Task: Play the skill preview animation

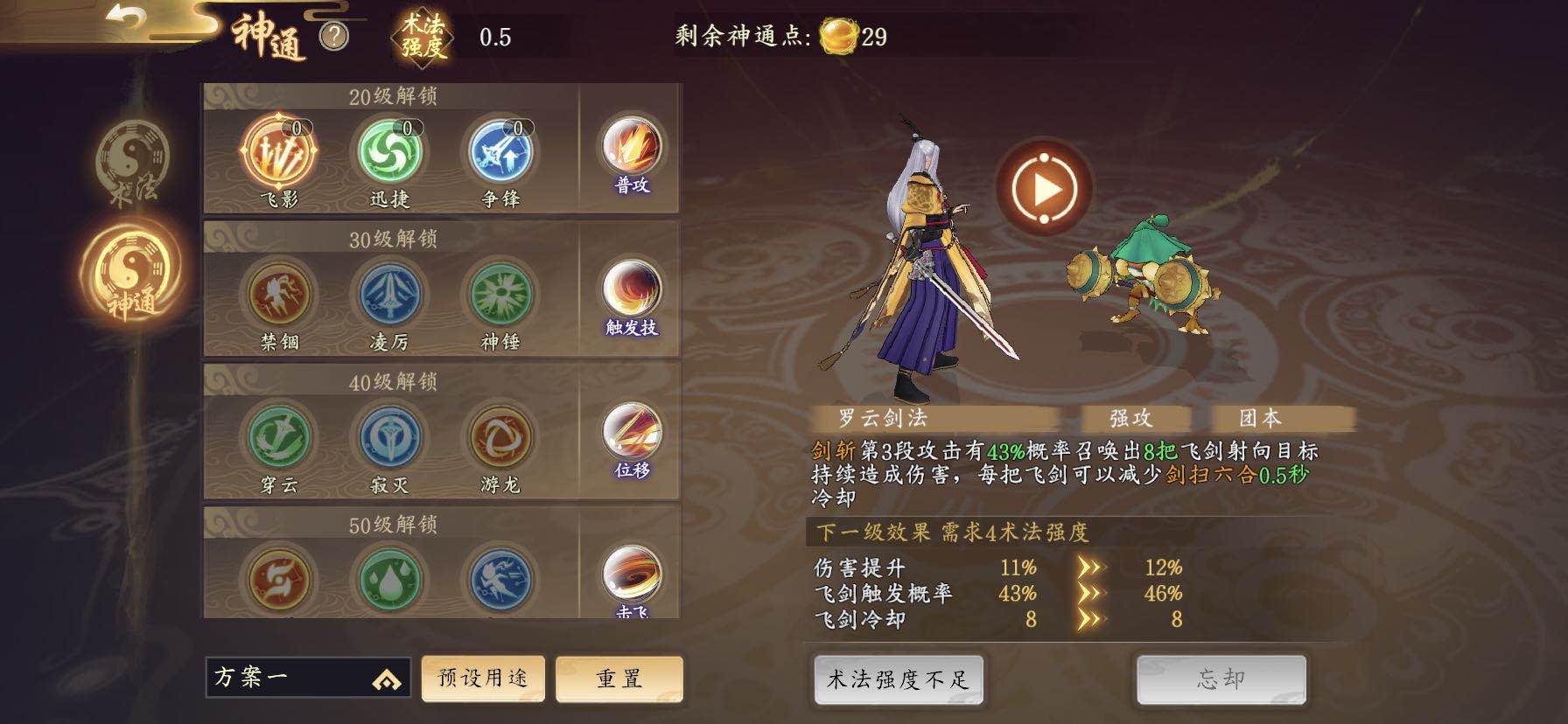Action: pos(1044,188)
